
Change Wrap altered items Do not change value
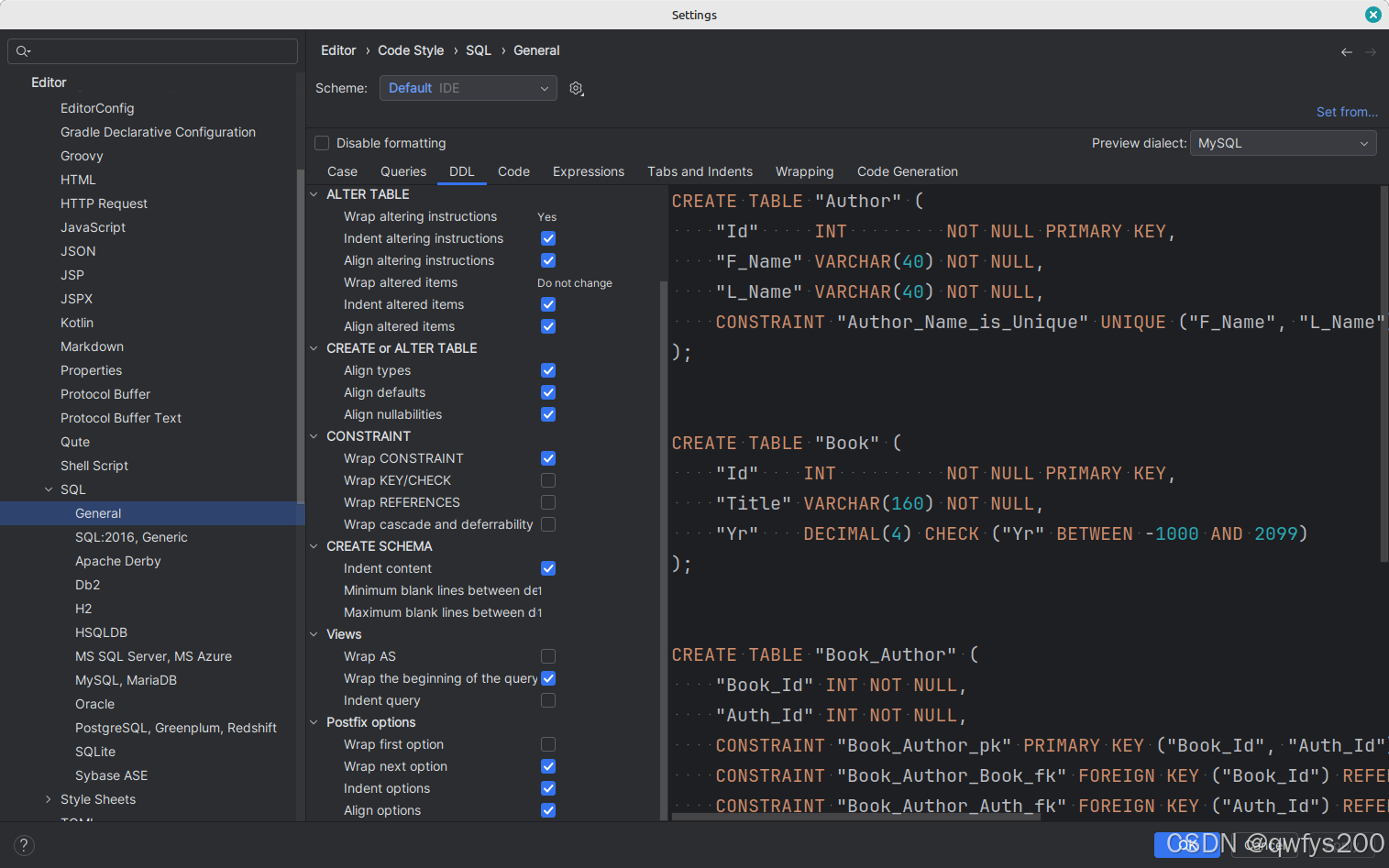575,283
